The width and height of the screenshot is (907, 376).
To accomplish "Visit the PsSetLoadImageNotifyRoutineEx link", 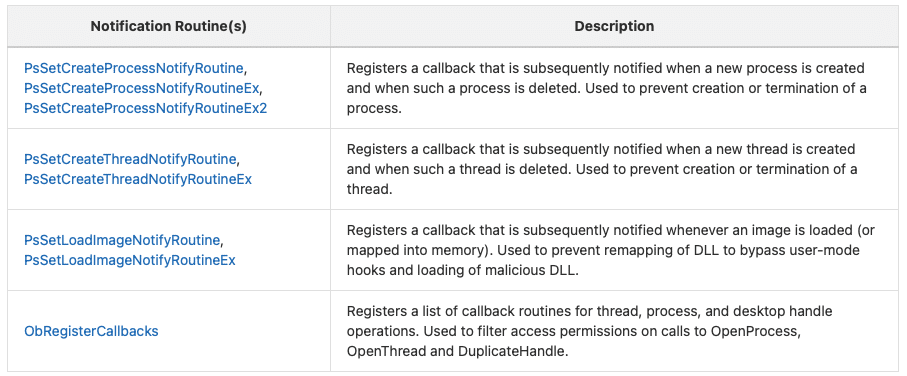I will click(130, 260).
